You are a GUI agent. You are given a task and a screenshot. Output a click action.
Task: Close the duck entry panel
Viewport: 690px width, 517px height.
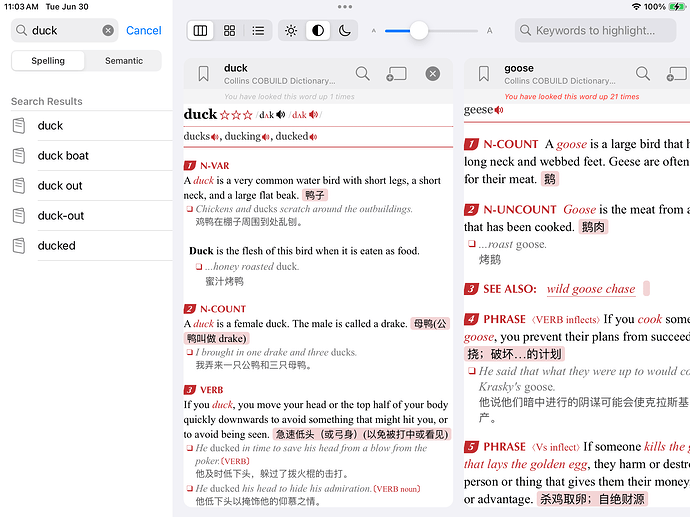433,73
